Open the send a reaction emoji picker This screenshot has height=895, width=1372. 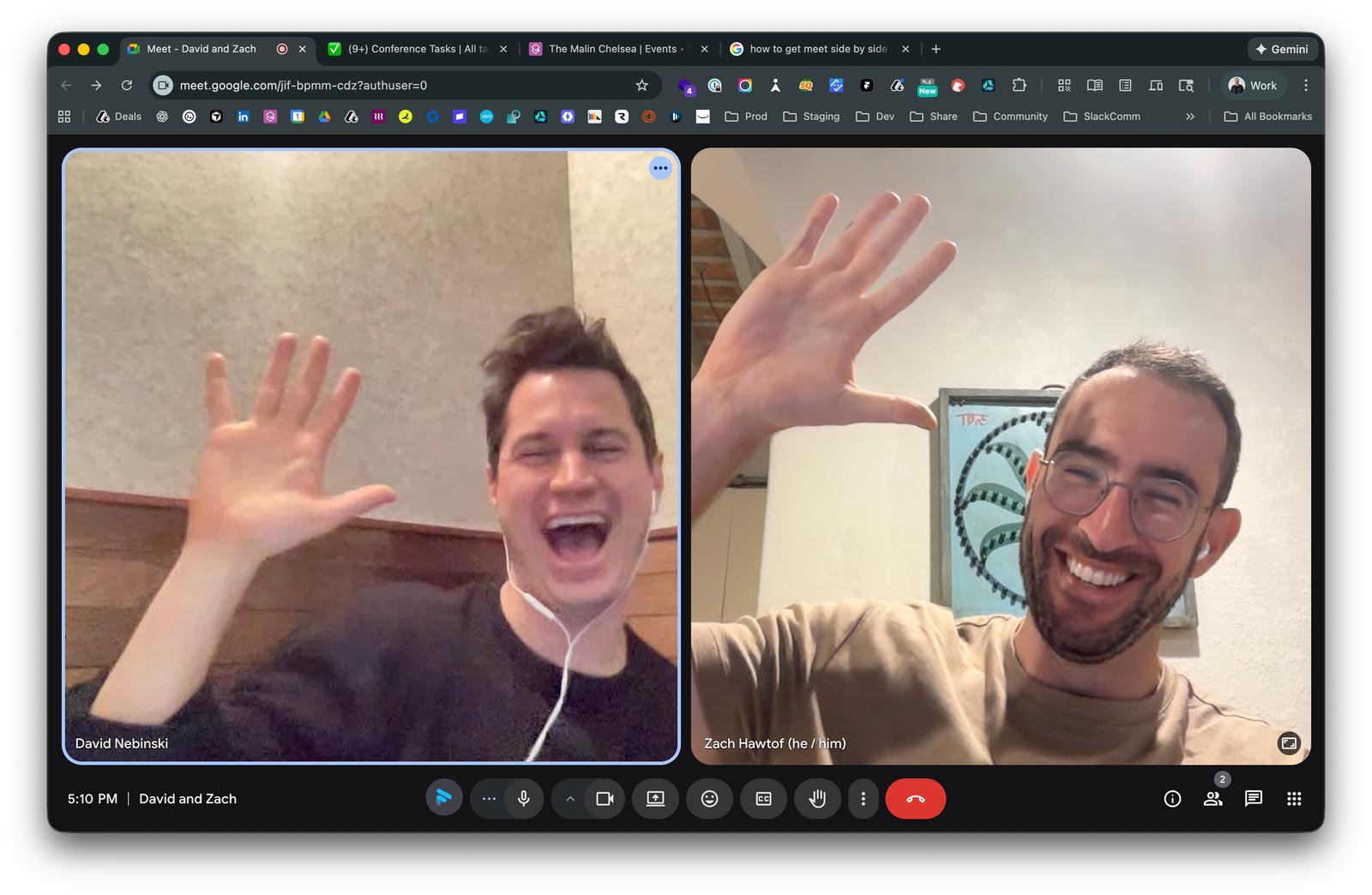pyautogui.click(x=709, y=799)
